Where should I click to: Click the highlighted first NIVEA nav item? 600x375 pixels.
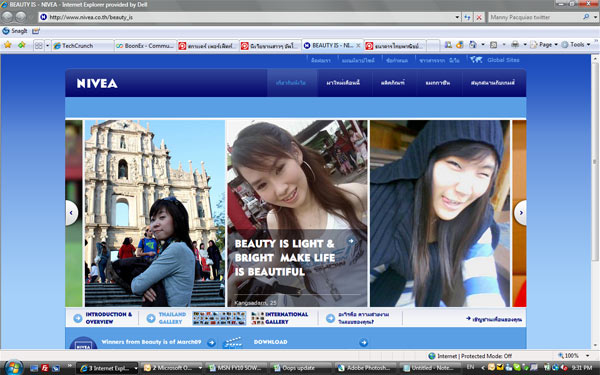292,83
